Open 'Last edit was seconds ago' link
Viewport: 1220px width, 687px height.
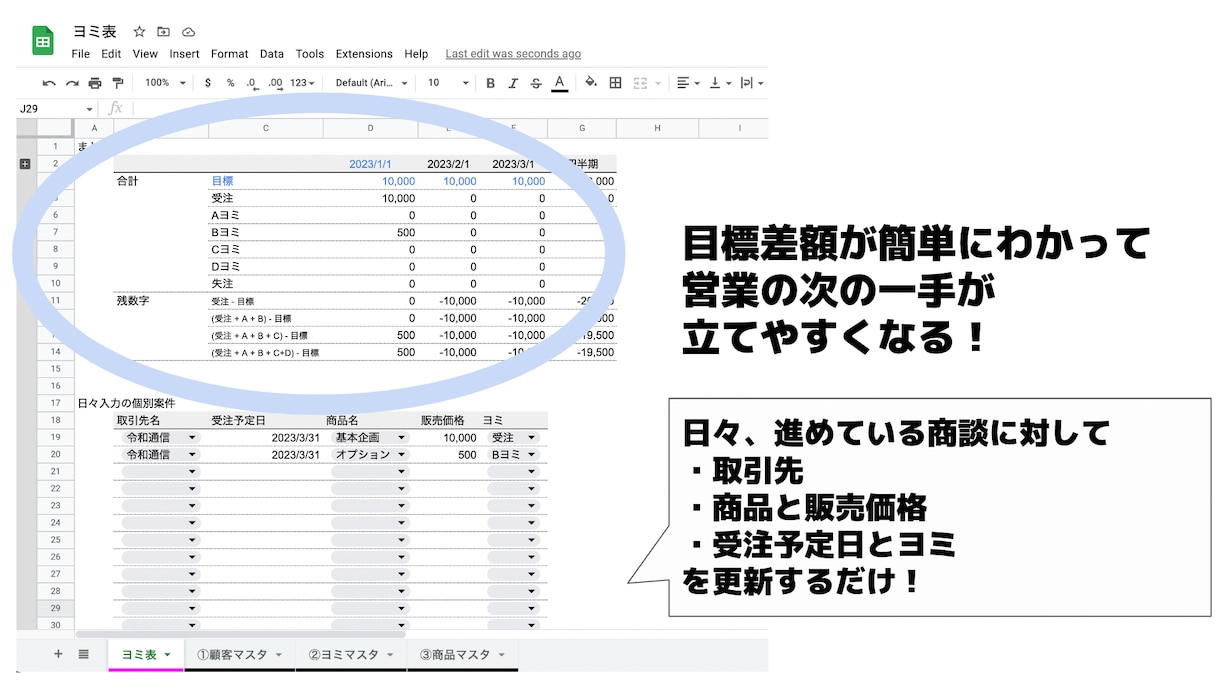513,54
